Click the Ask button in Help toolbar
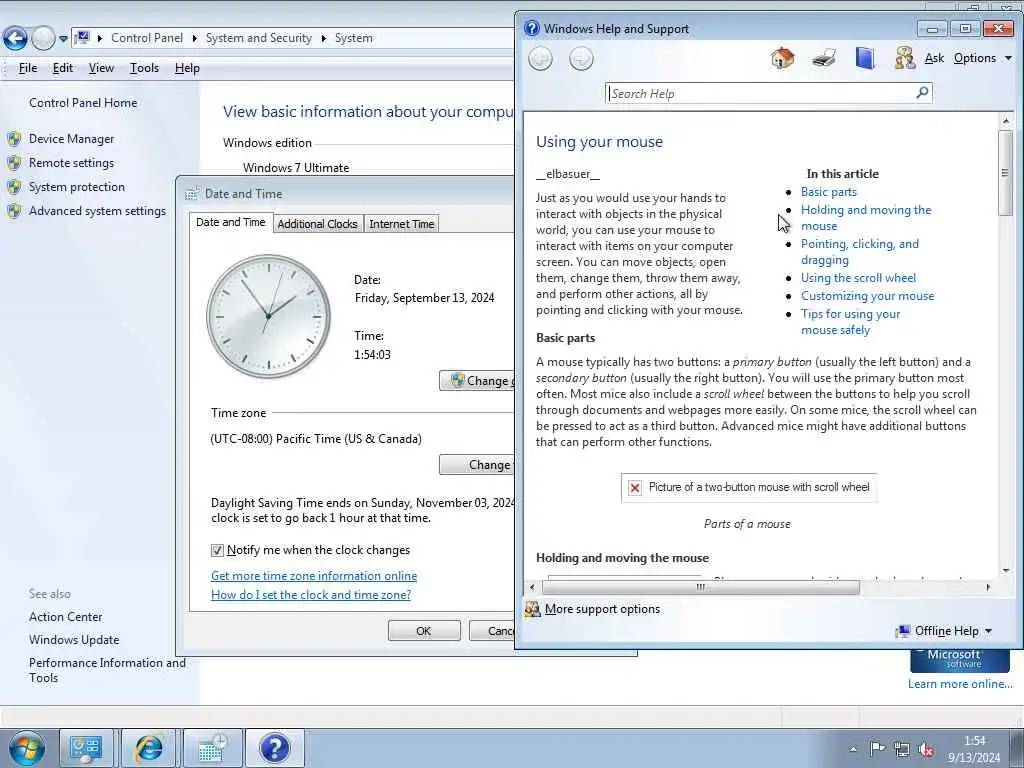 (935, 58)
